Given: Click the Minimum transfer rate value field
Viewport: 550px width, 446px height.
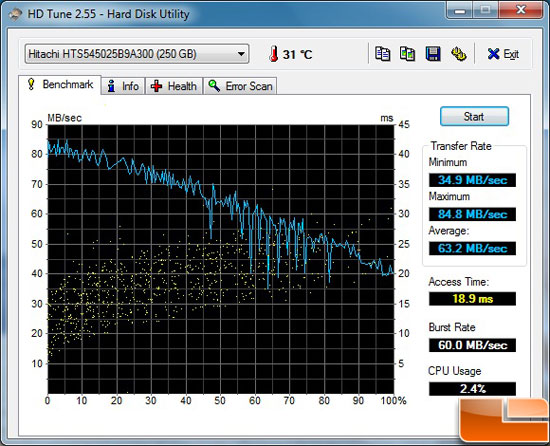Looking at the screenshot, I should [472, 180].
